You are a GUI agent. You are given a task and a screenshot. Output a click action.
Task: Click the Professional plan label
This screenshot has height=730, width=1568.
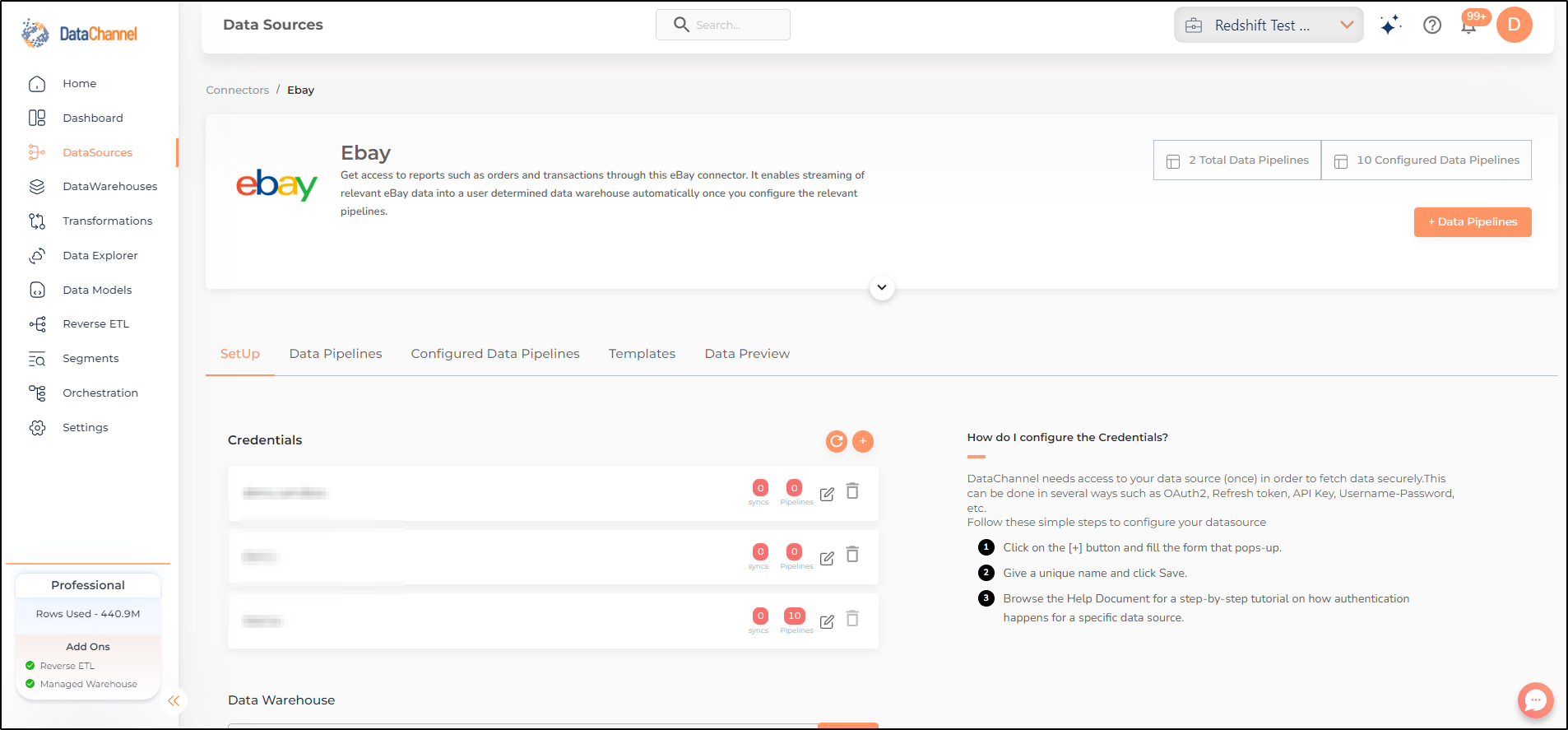pos(88,585)
